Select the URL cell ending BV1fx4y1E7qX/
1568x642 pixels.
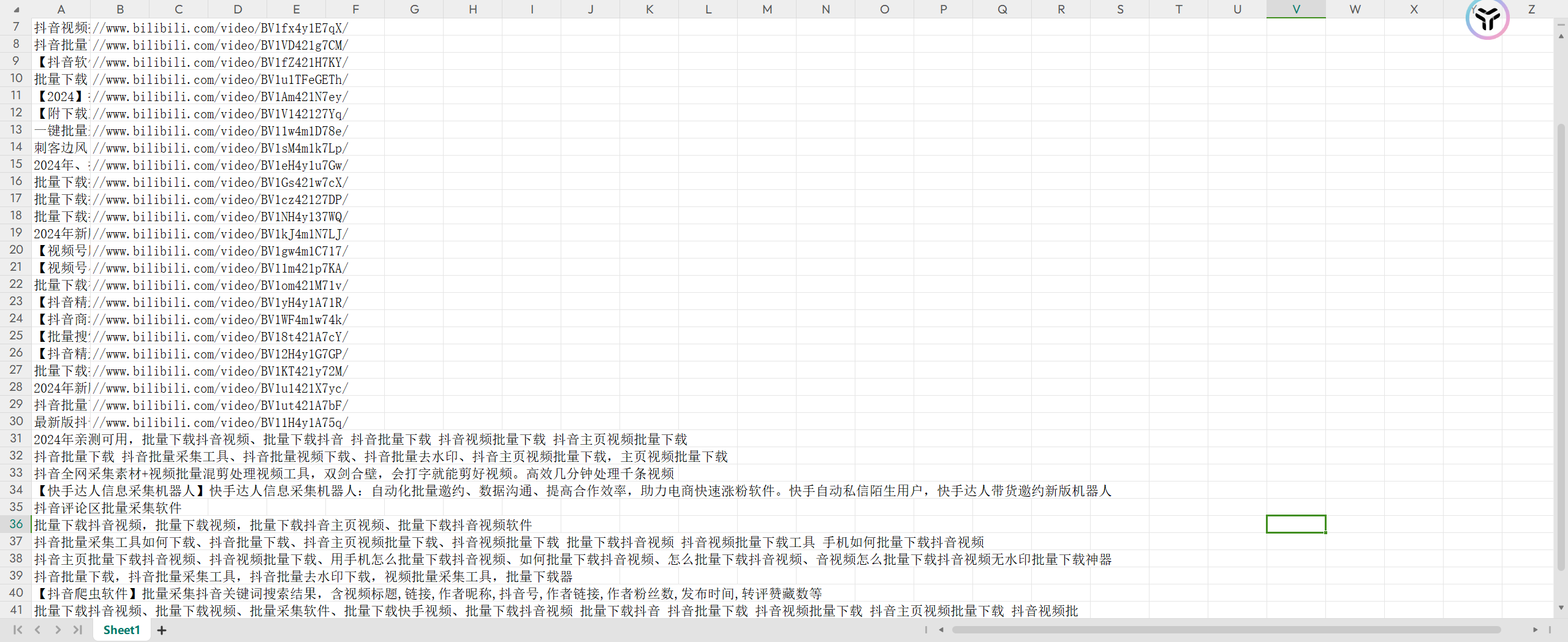click(220, 28)
